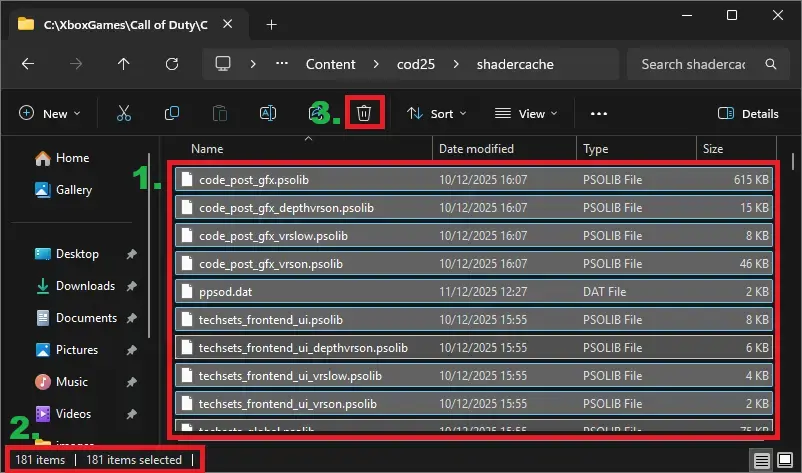802x473 pixels.
Task: Expand hidden breadcrumb path ellipsis
Action: pos(282,64)
